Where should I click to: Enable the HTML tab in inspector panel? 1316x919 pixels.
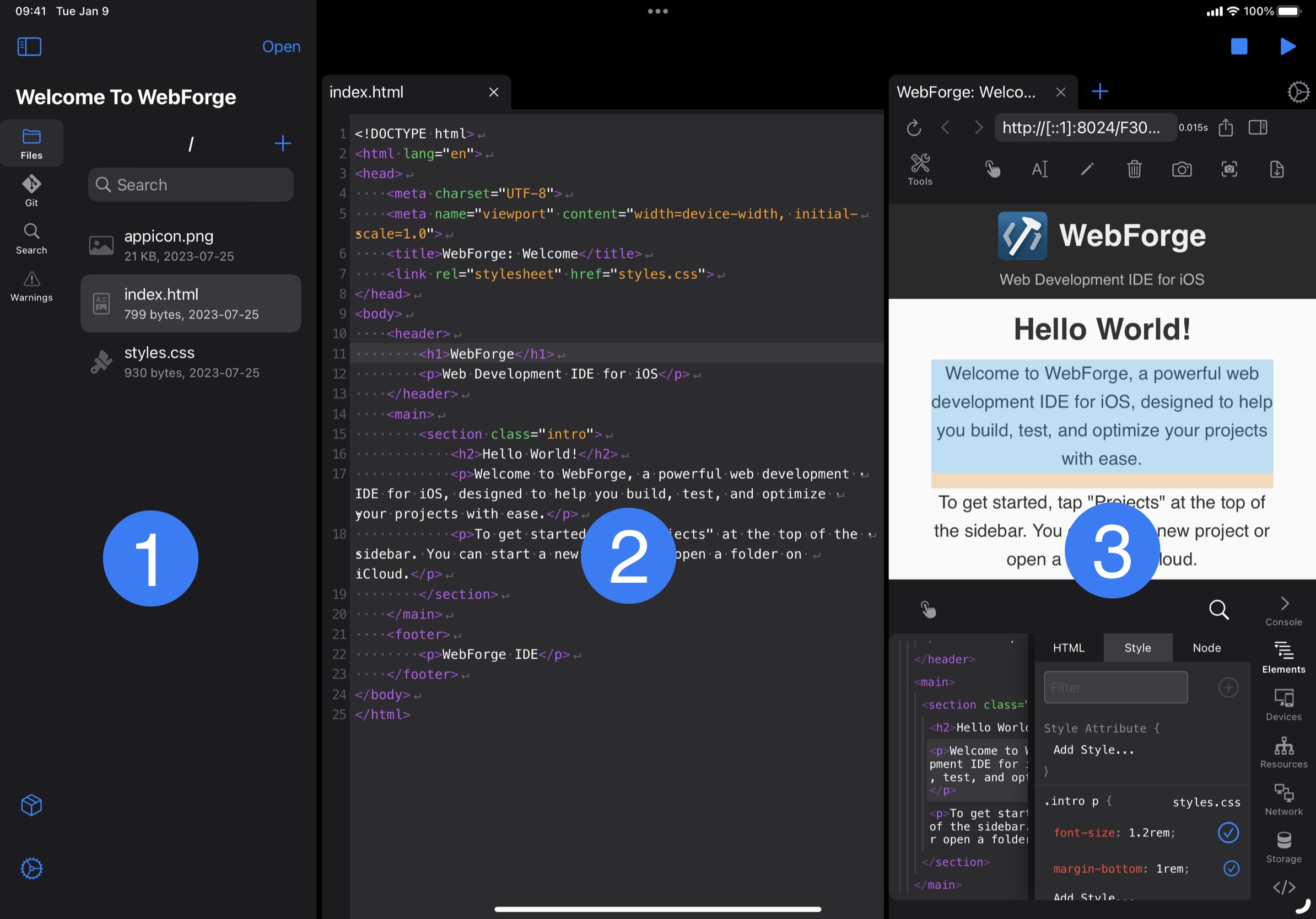point(1069,647)
